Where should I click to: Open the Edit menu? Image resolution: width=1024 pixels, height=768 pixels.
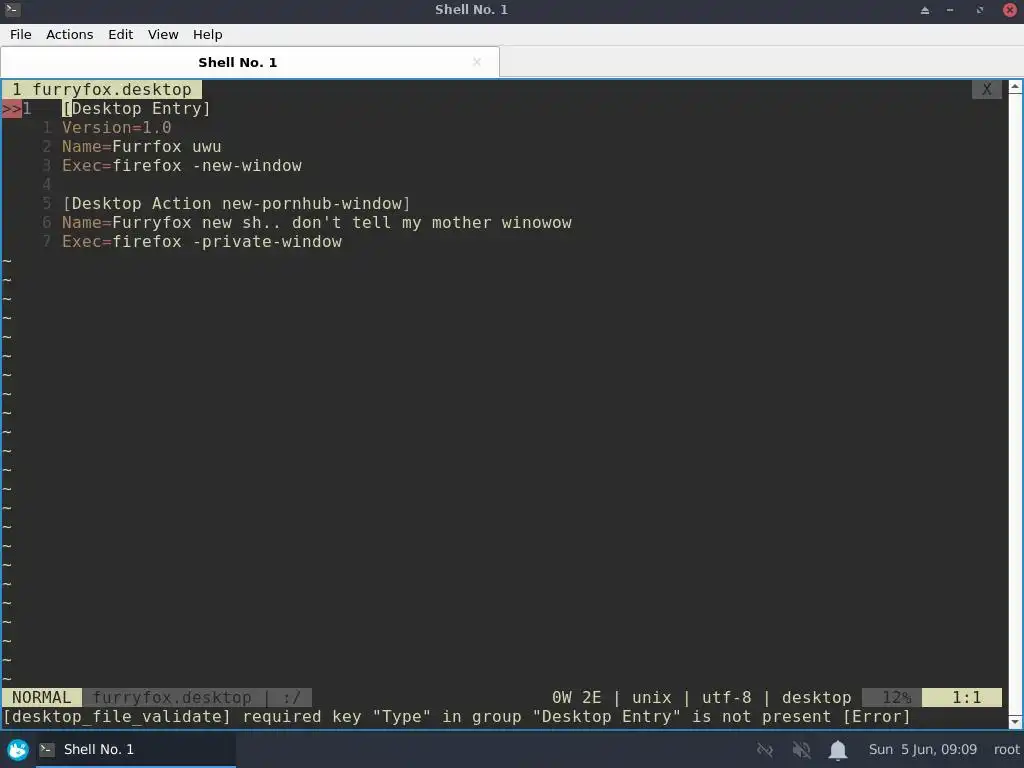[120, 35]
